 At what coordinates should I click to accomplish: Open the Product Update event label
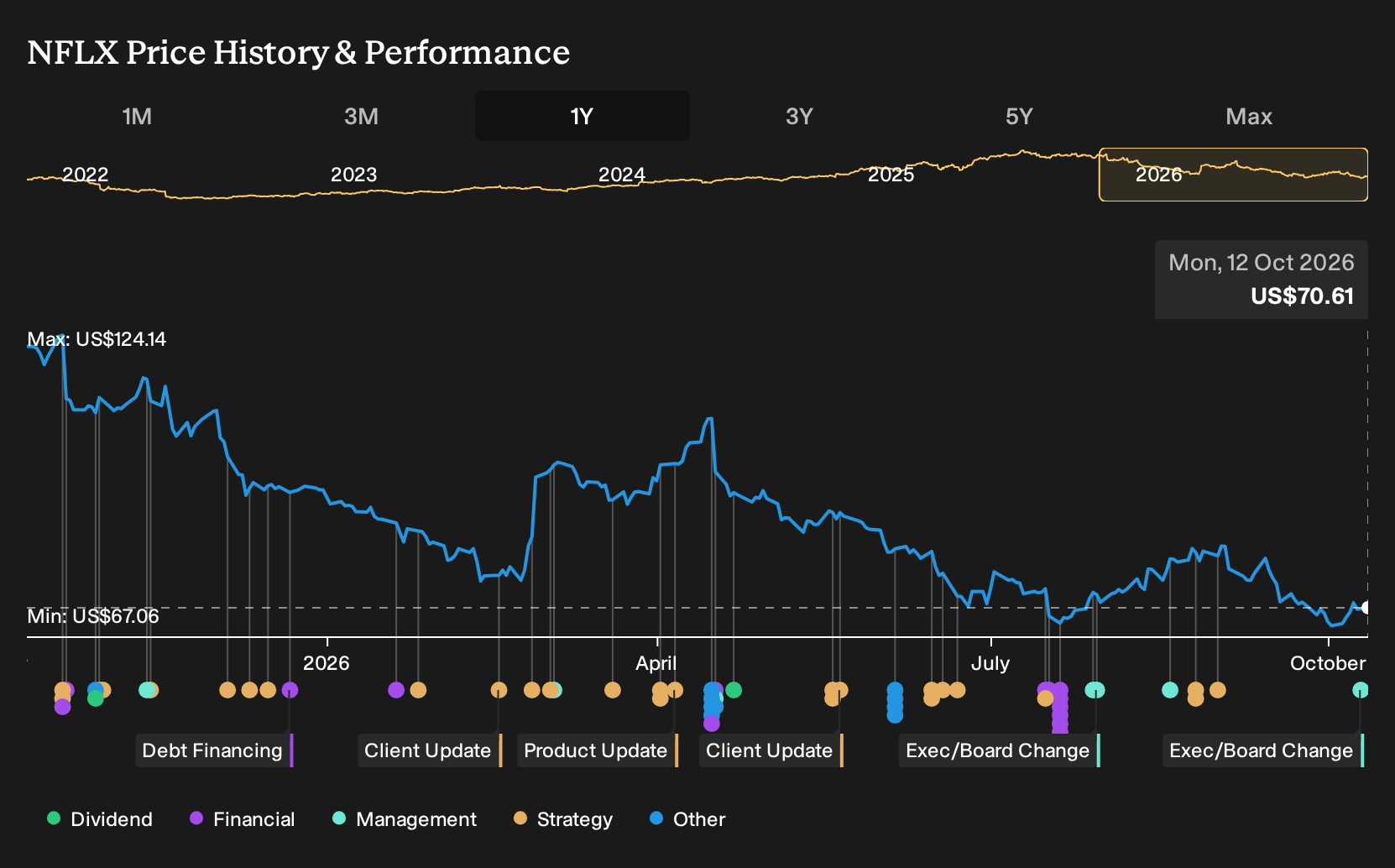tap(598, 750)
